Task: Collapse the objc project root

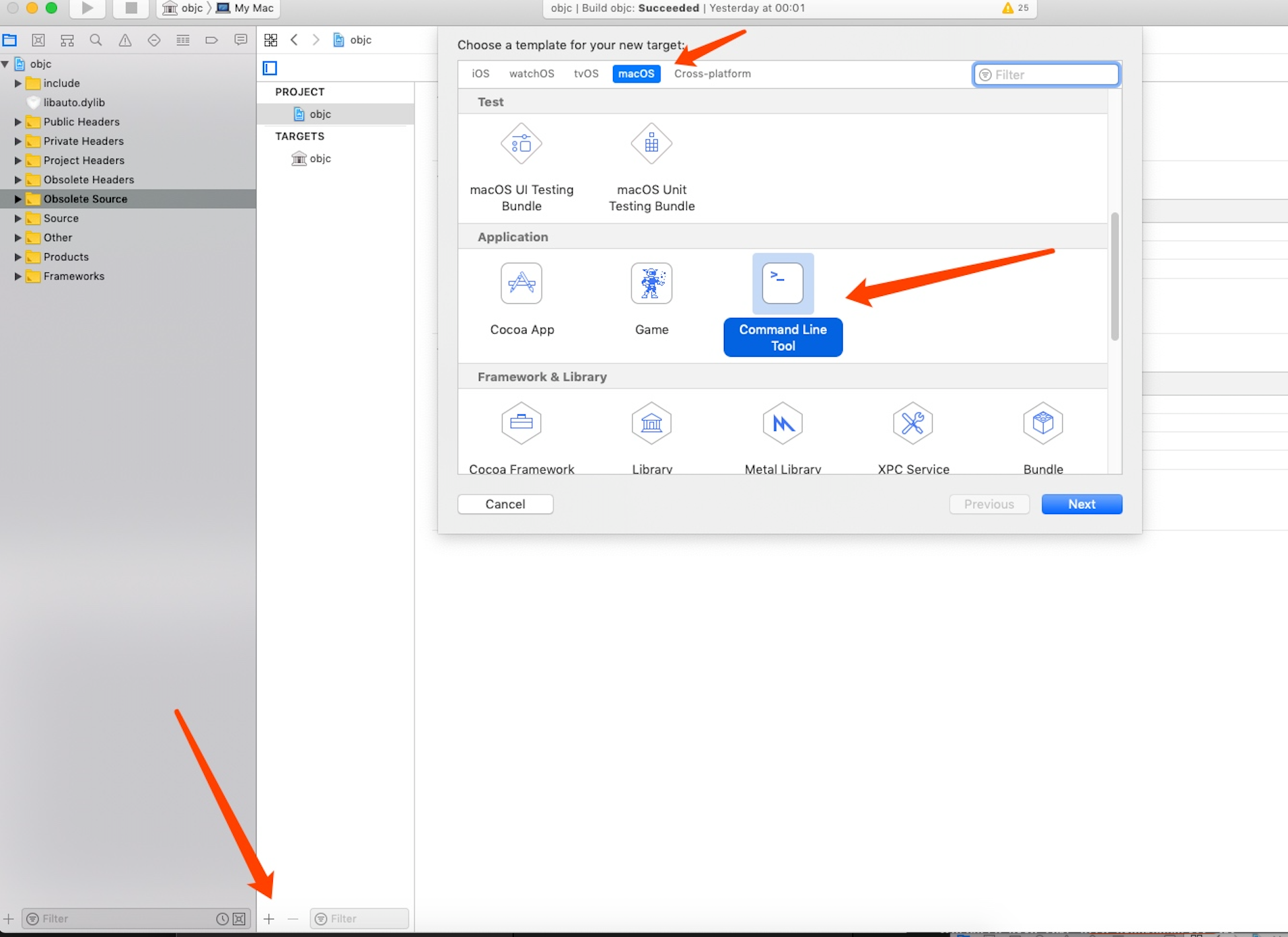Action: [5, 64]
